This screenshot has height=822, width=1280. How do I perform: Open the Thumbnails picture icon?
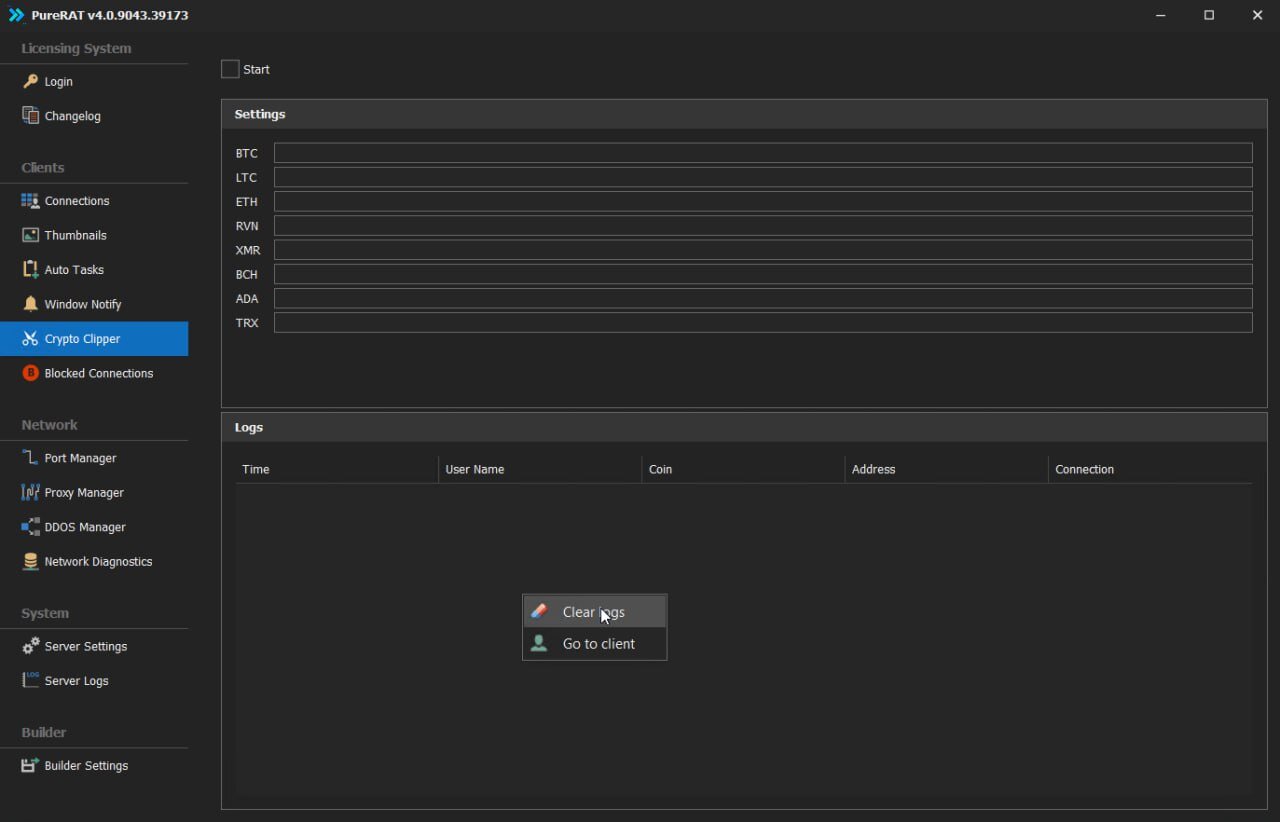point(30,235)
